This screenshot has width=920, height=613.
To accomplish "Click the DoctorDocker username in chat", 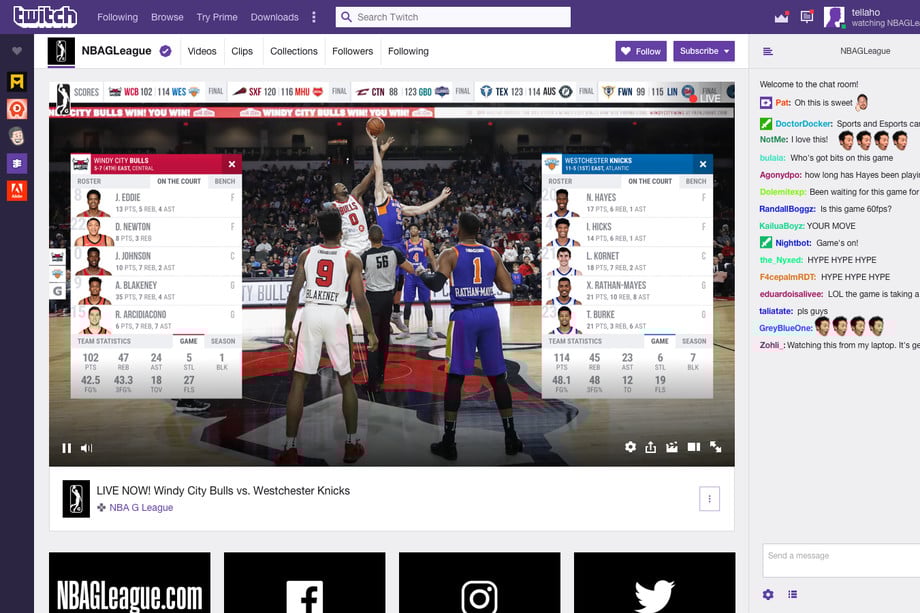I will click(x=803, y=124).
